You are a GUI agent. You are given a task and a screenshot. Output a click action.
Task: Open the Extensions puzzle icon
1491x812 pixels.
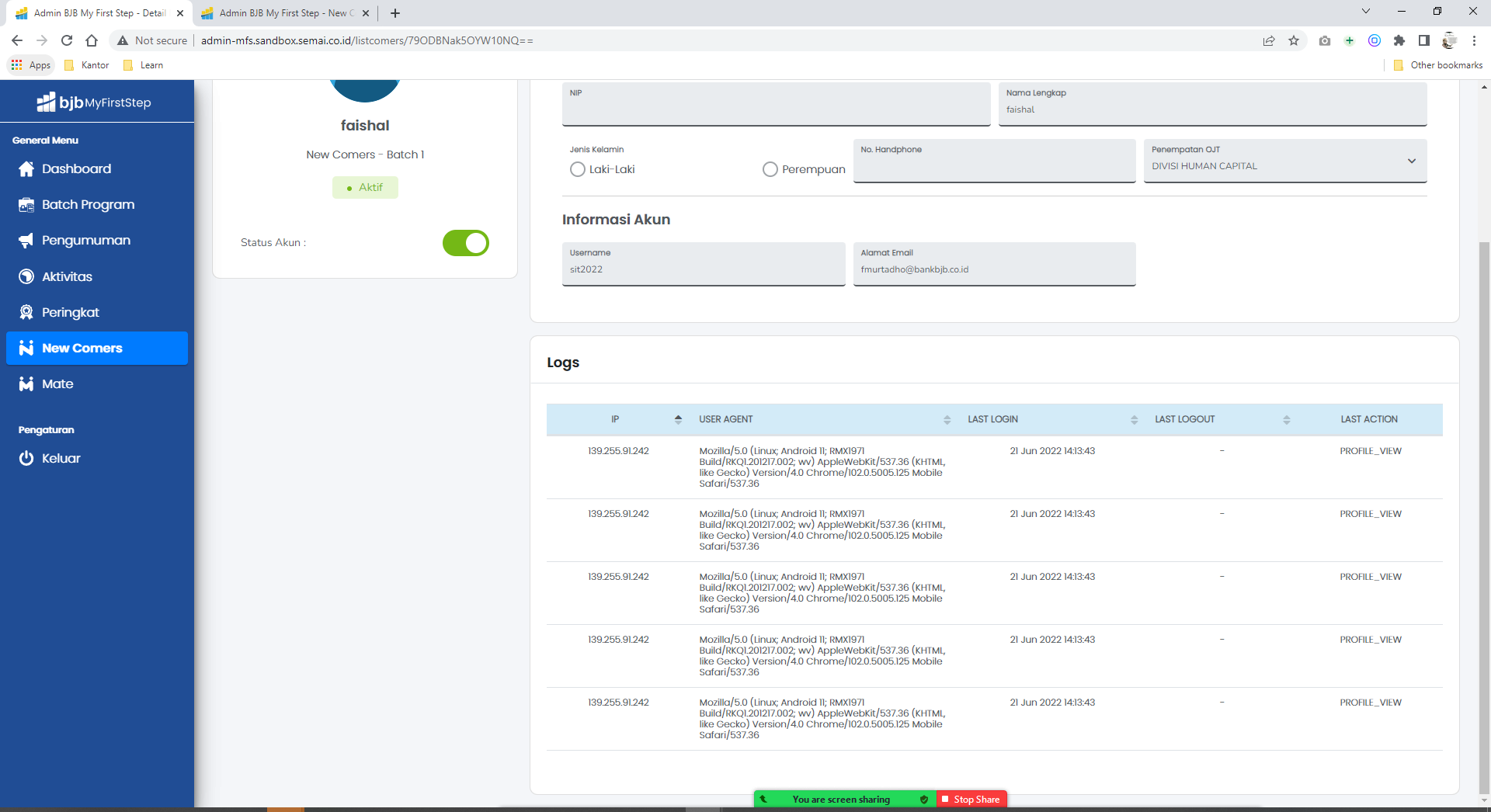[x=1399, y=40]
